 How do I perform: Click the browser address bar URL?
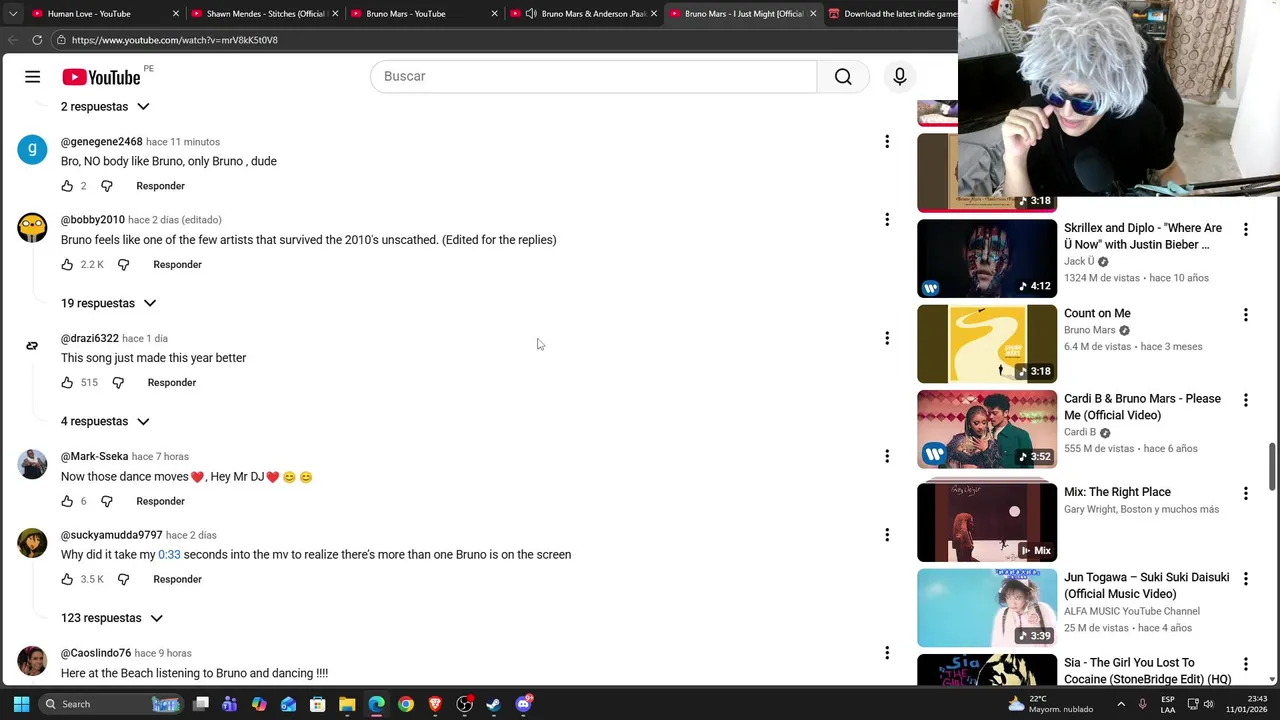175,40
